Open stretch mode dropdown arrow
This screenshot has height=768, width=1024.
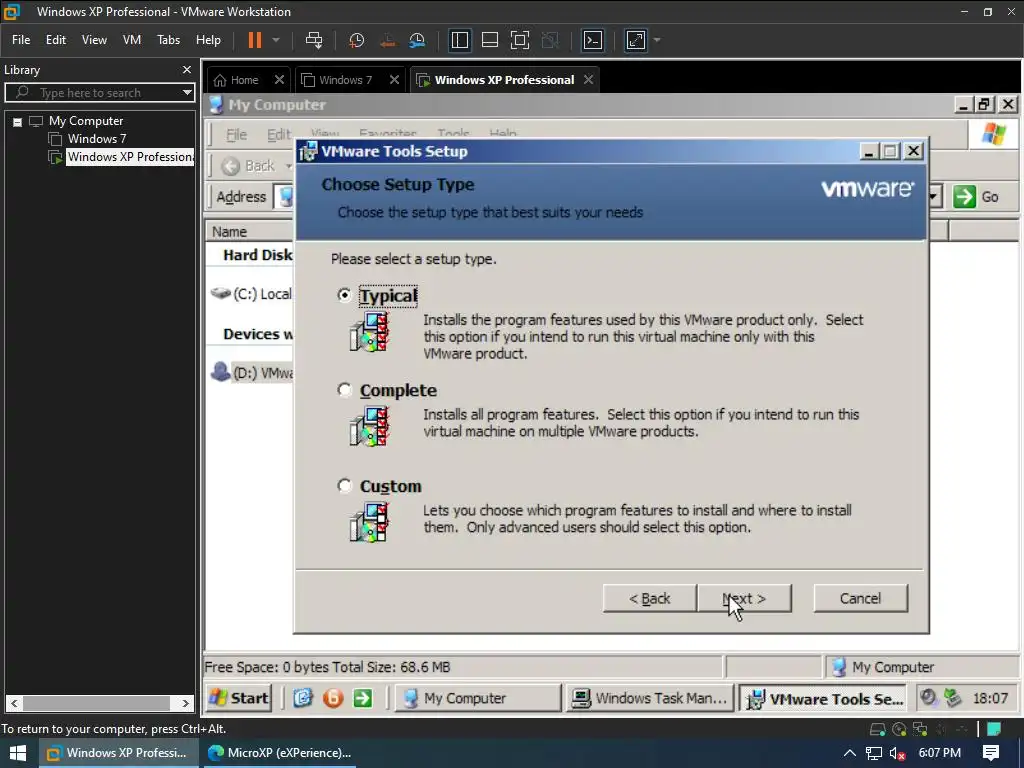[657, 40]
